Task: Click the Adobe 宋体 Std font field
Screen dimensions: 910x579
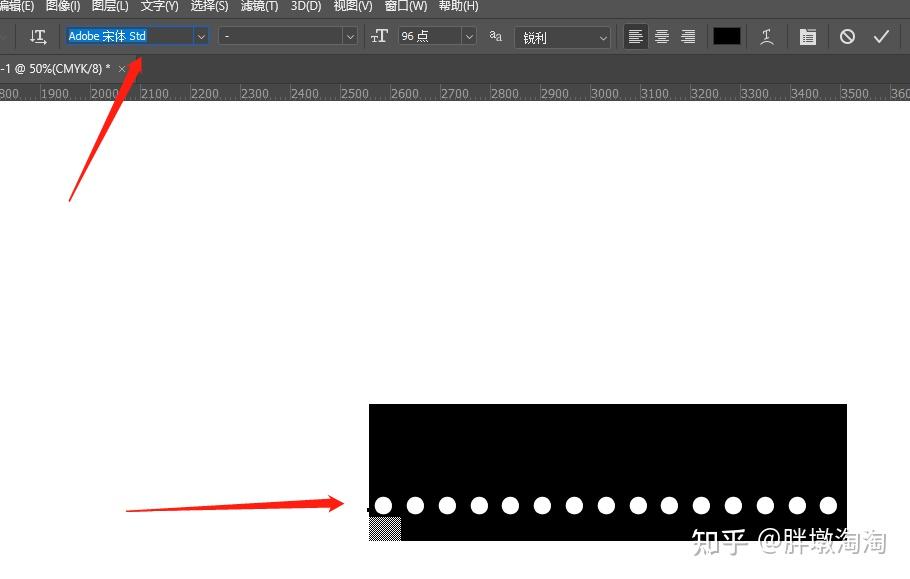Action: pyautogui.click(x=129, y=36)
